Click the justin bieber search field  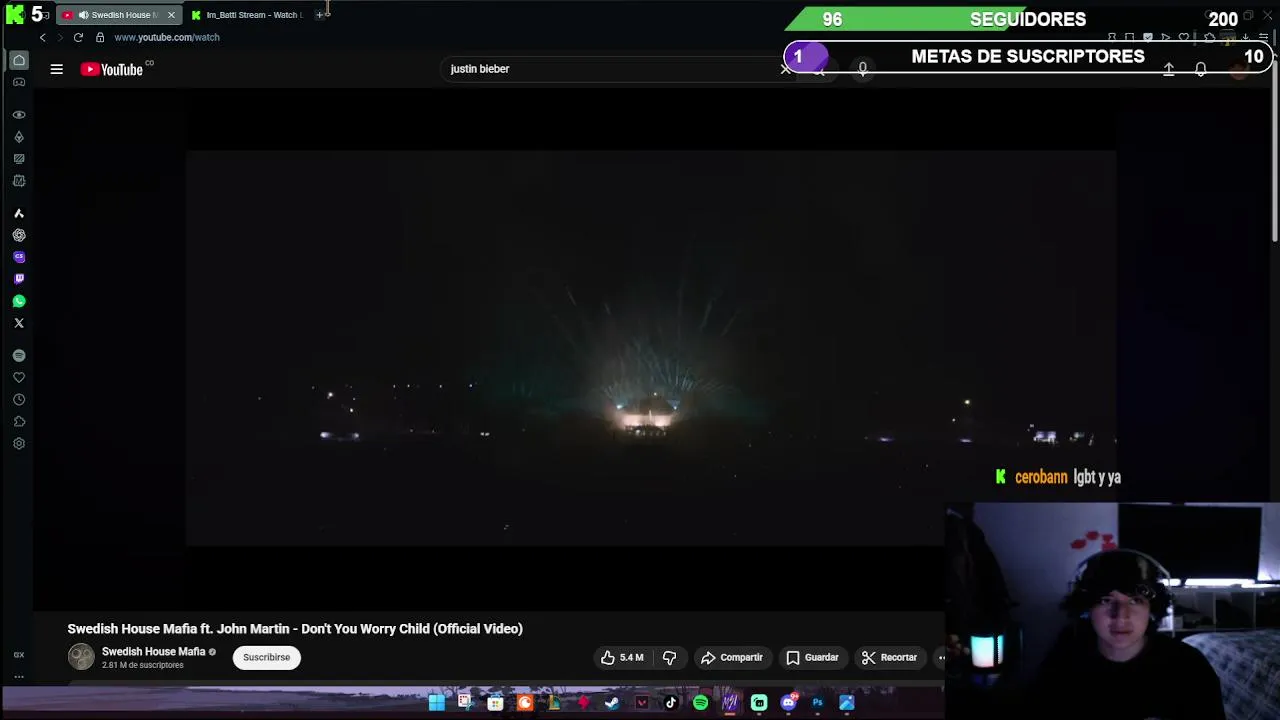coord(610,69)
